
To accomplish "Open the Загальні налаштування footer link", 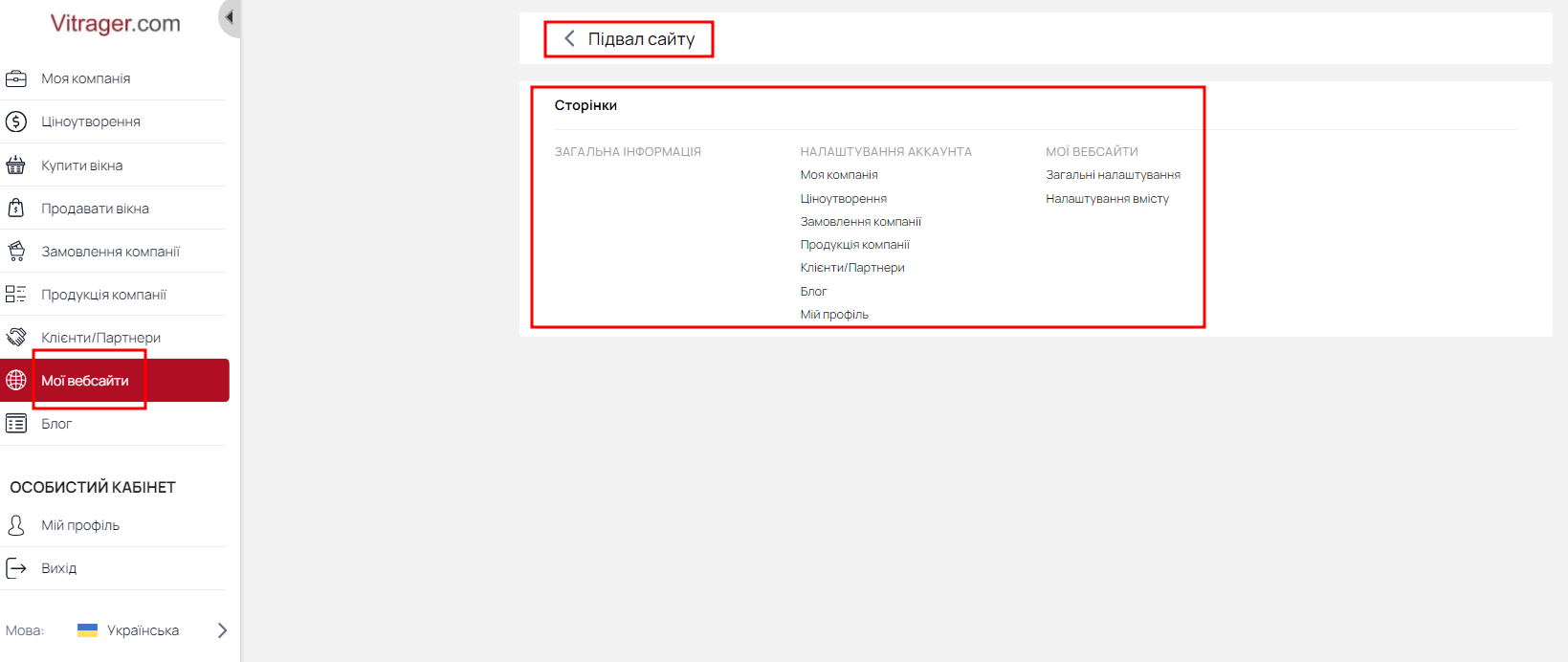I will click(1113, 175).
